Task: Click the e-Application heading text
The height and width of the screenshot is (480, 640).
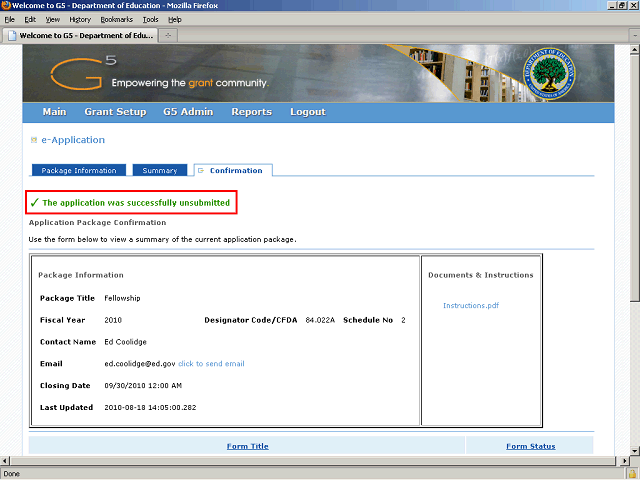Action: tap(73, 140)
